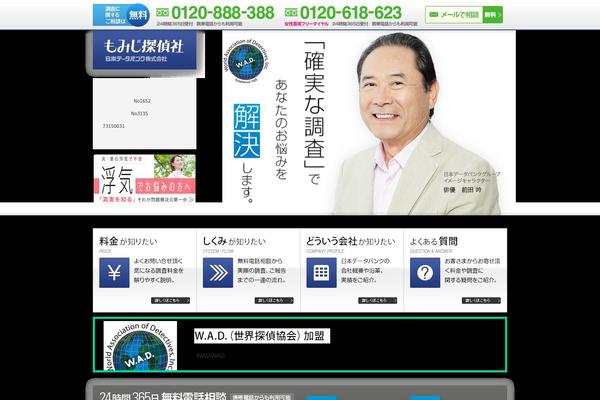
Task: Click the No3135 text in side box
Action: 139,114
